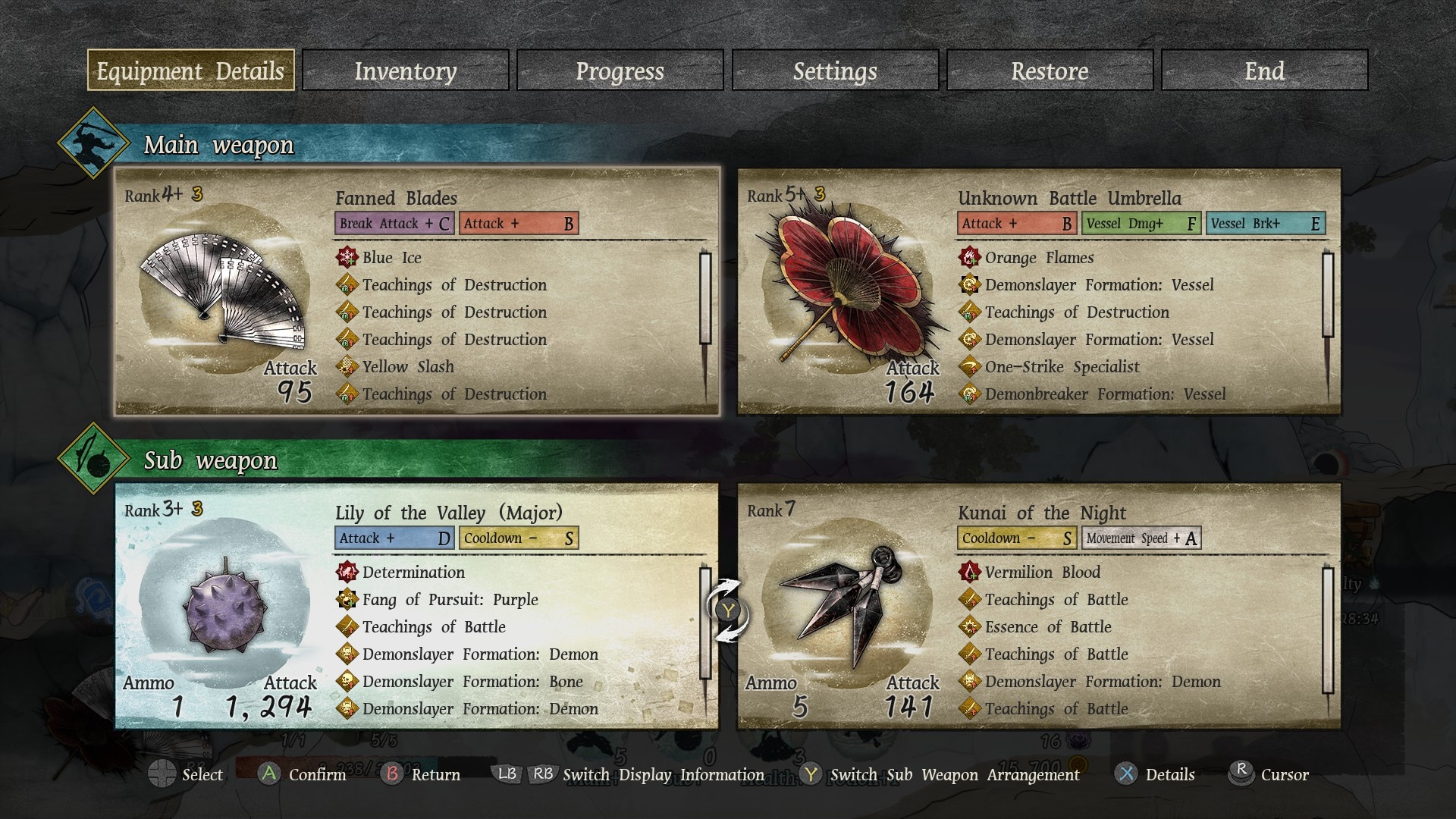Open the Inventory tab
The height and width of the screenshot is (819, 1456).
click(406, 71)
